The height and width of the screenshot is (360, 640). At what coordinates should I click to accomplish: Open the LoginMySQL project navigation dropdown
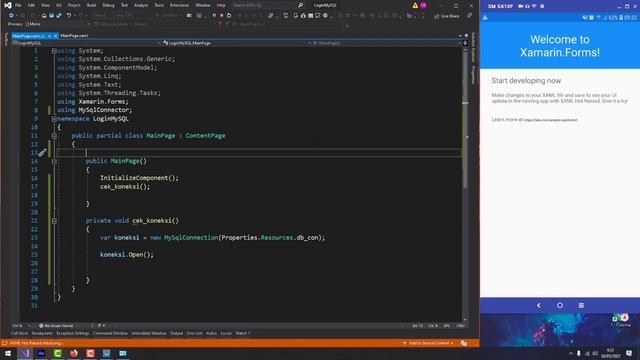[x=86, y=43]
